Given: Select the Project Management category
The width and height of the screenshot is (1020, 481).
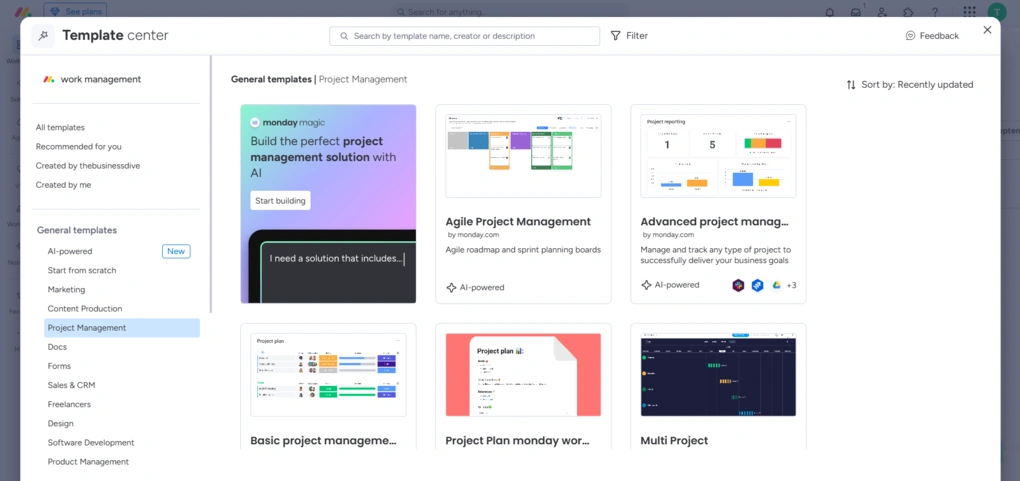Looking at the screenshot, I should [x=122, y=328].
